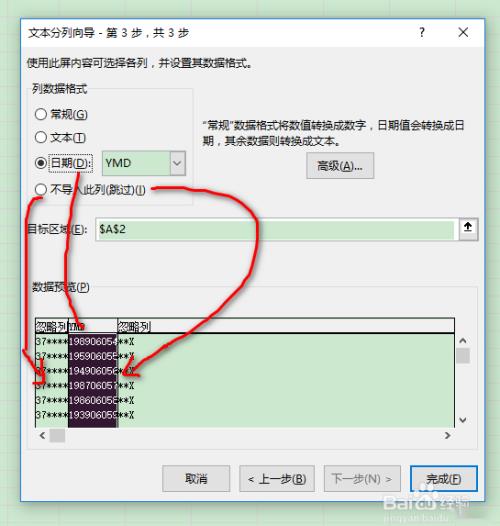
Task: Choose 不导入此列(跳过) skip column option
Action: tap(41, 190)
